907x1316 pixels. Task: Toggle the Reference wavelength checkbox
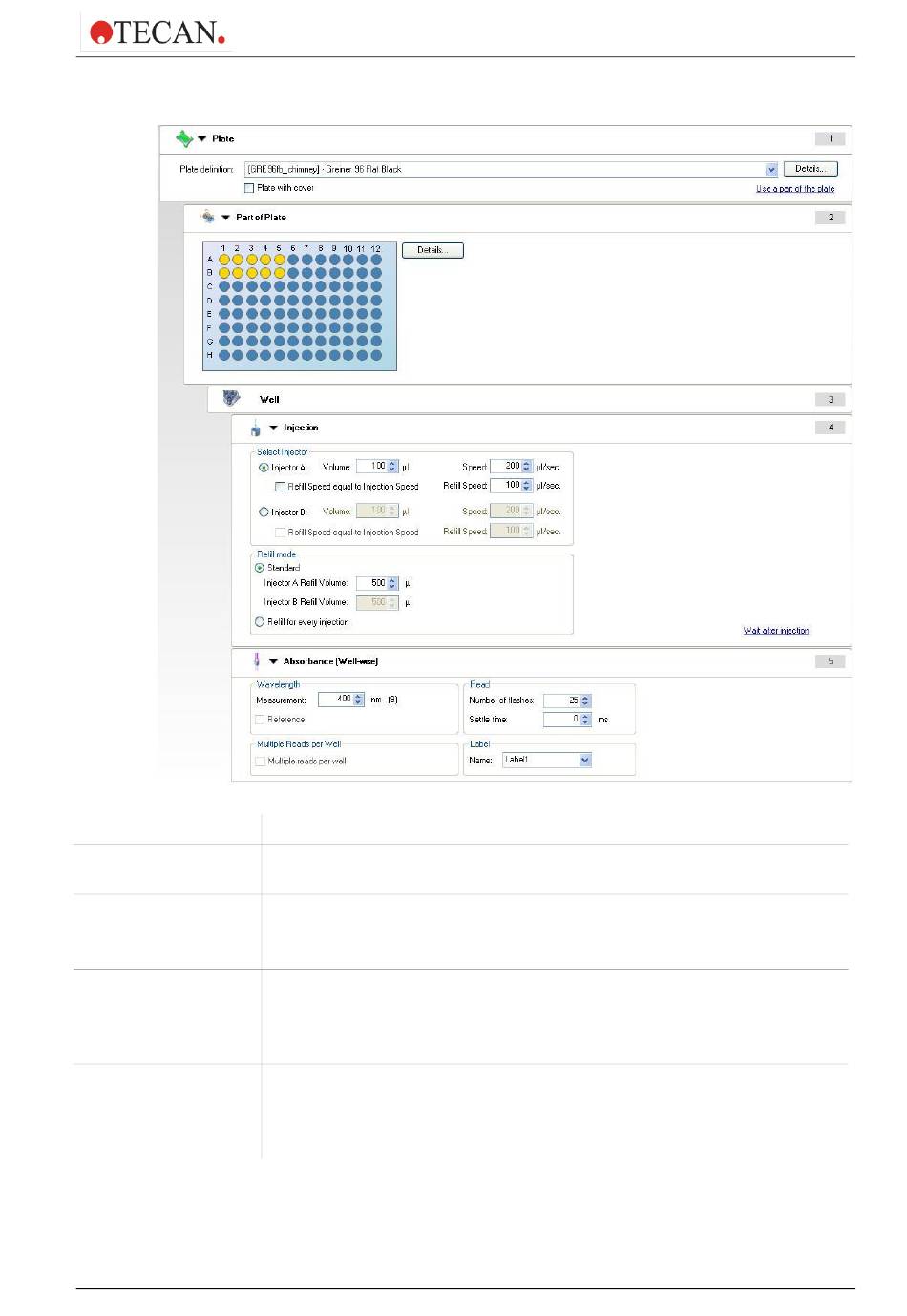tap(260, 720)
